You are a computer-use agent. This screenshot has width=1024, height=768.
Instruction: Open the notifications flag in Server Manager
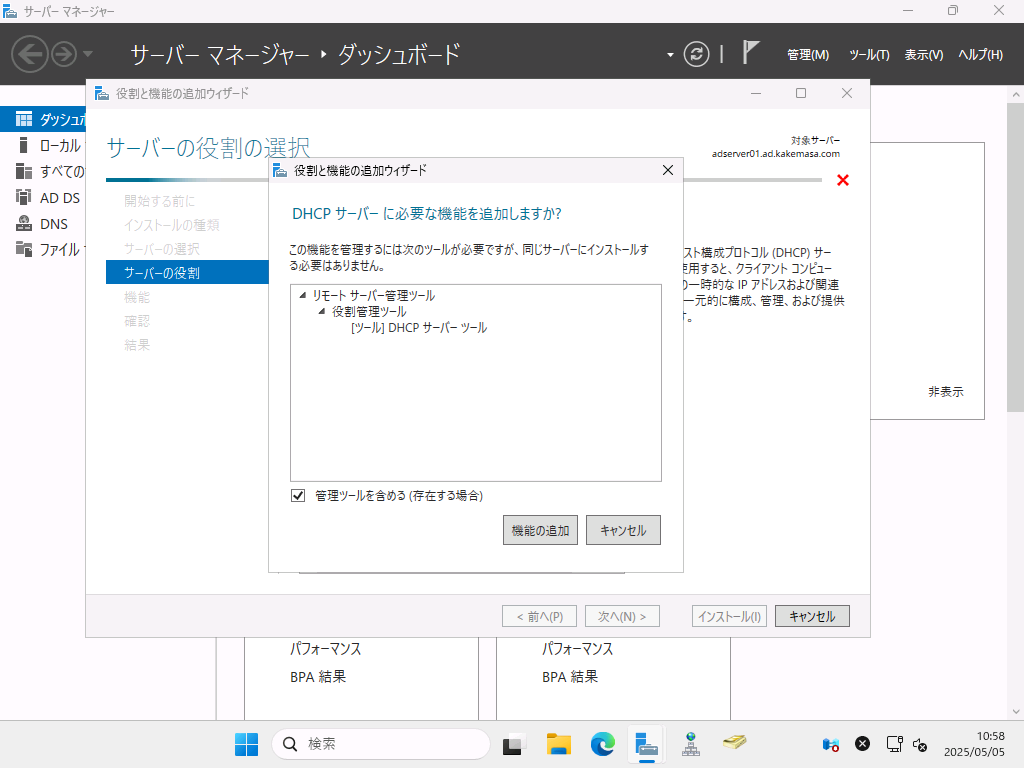(750, 52)
